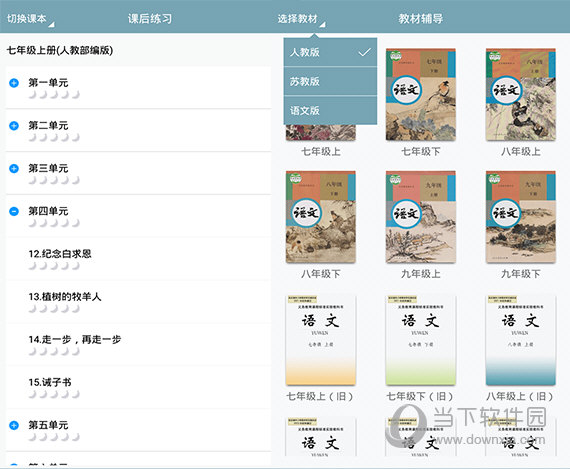Click the checkmark beside 人教版
Screen dimensions: 570x469
(365, 52)
